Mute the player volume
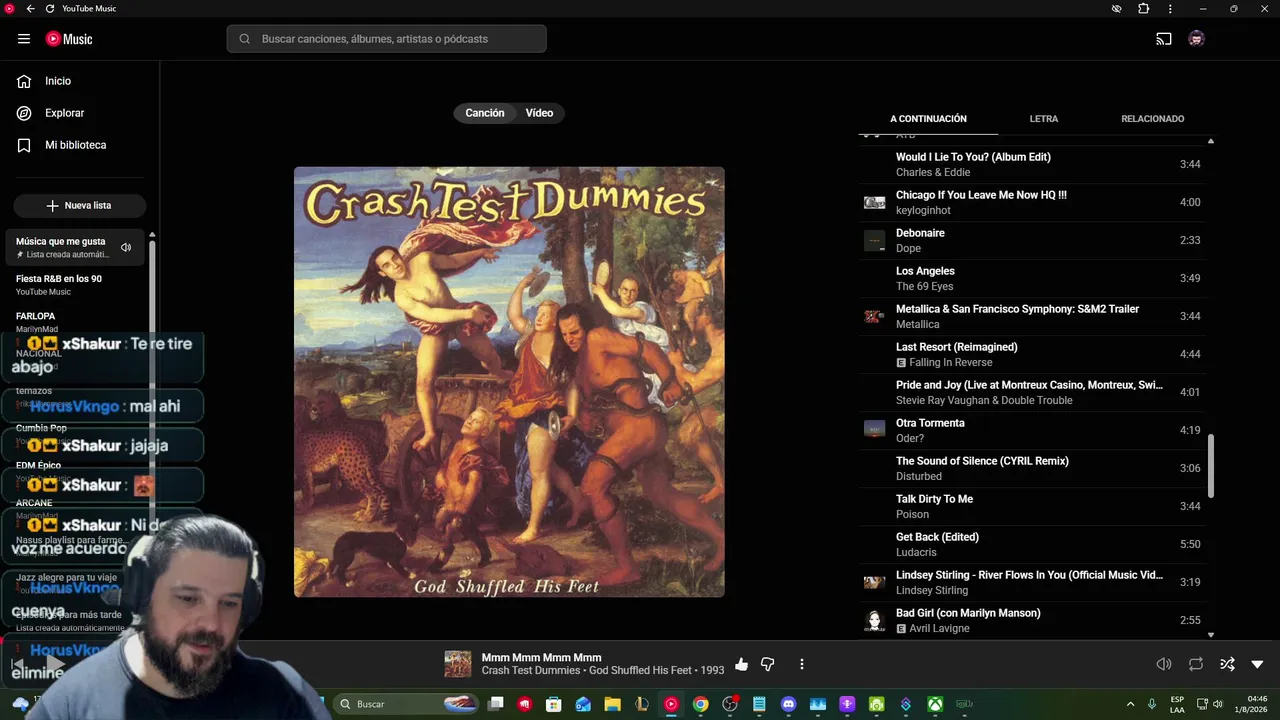Screen dimensions: 1280x720 coord(1164,664)
